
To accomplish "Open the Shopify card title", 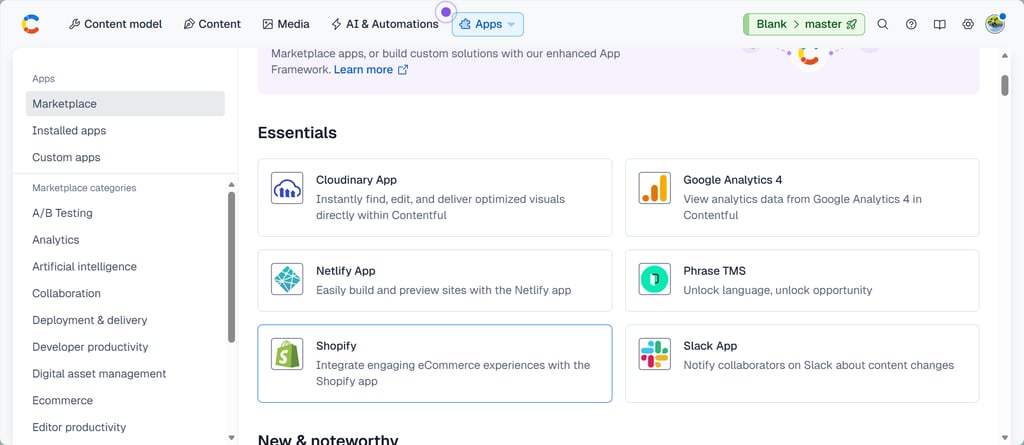I will point(336,346).
